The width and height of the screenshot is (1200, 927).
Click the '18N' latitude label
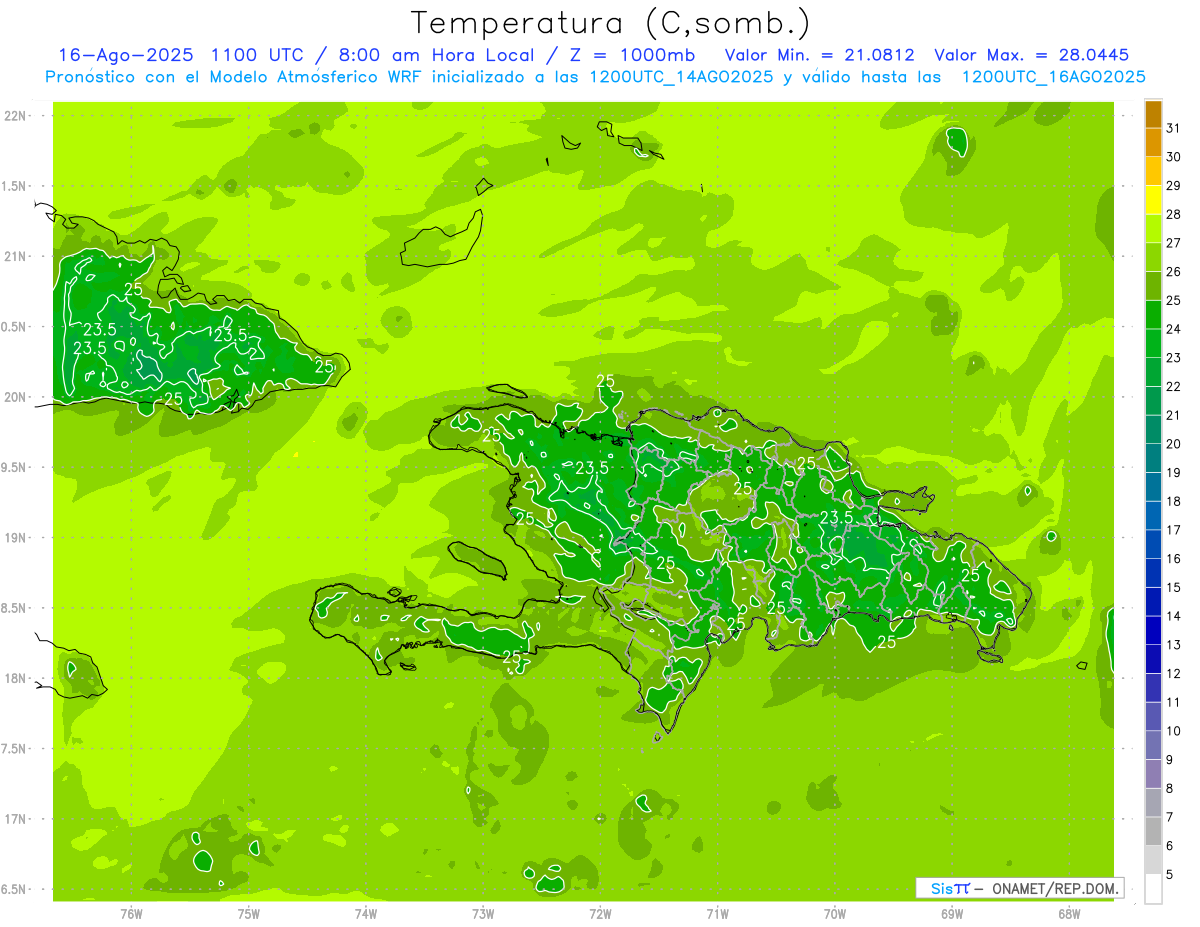click(15, 679)
